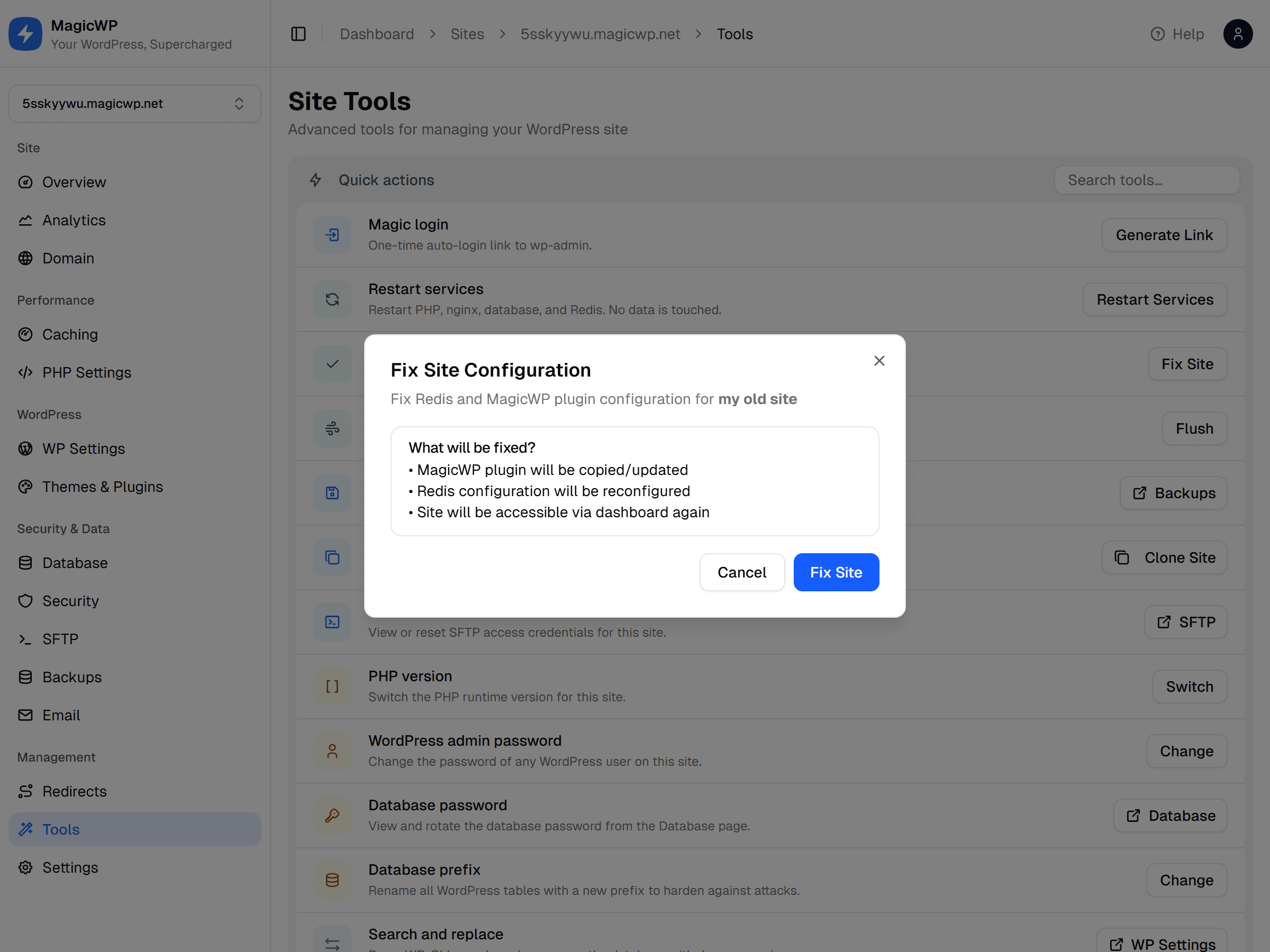Open Caching in the sidebar
Viewport: 1270px width, 952px height.
click(x=135, y=334)
